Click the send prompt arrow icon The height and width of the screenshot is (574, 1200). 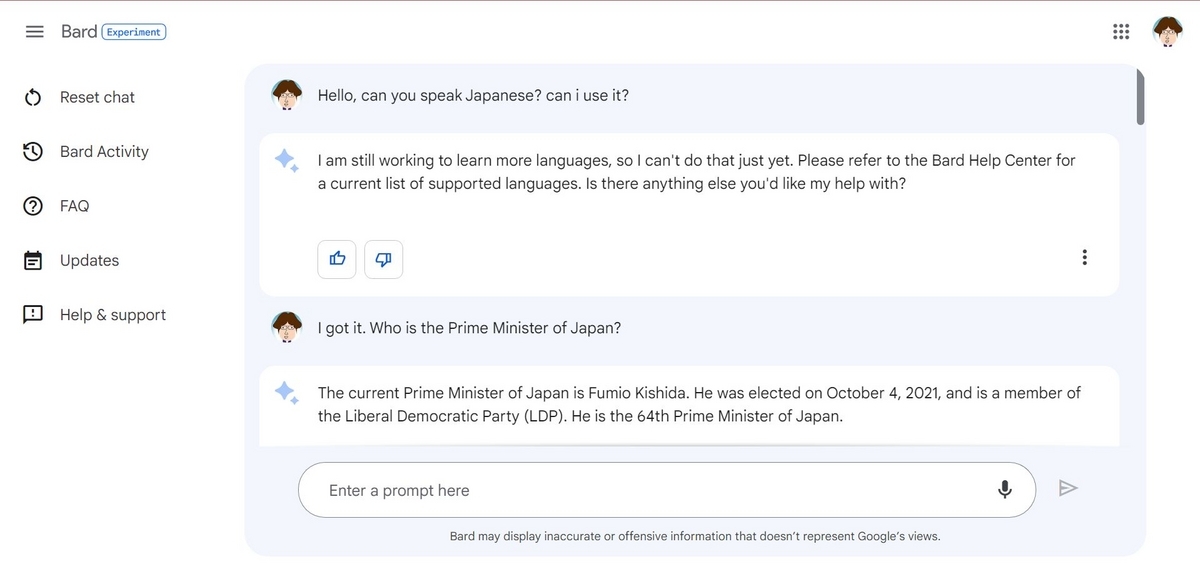tap(1068, 489)
